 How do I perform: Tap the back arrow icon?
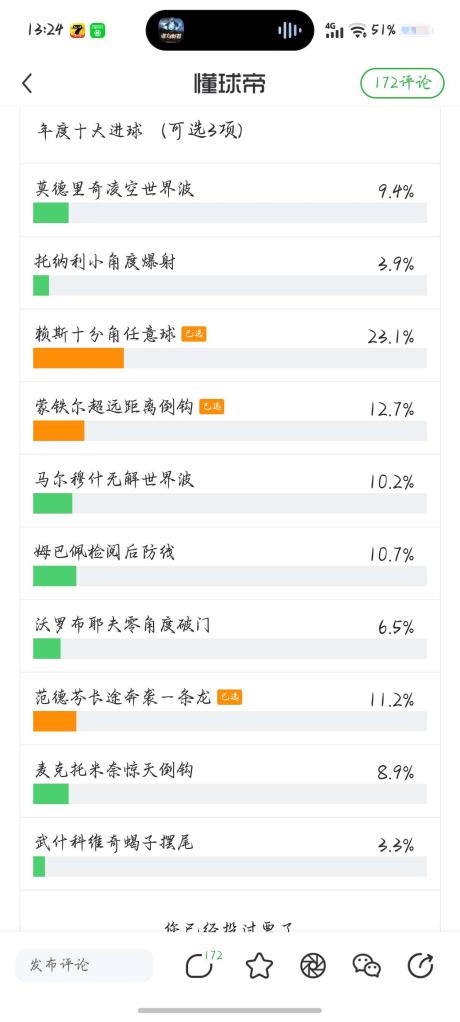pyautogui.click(x=27, y=83)
